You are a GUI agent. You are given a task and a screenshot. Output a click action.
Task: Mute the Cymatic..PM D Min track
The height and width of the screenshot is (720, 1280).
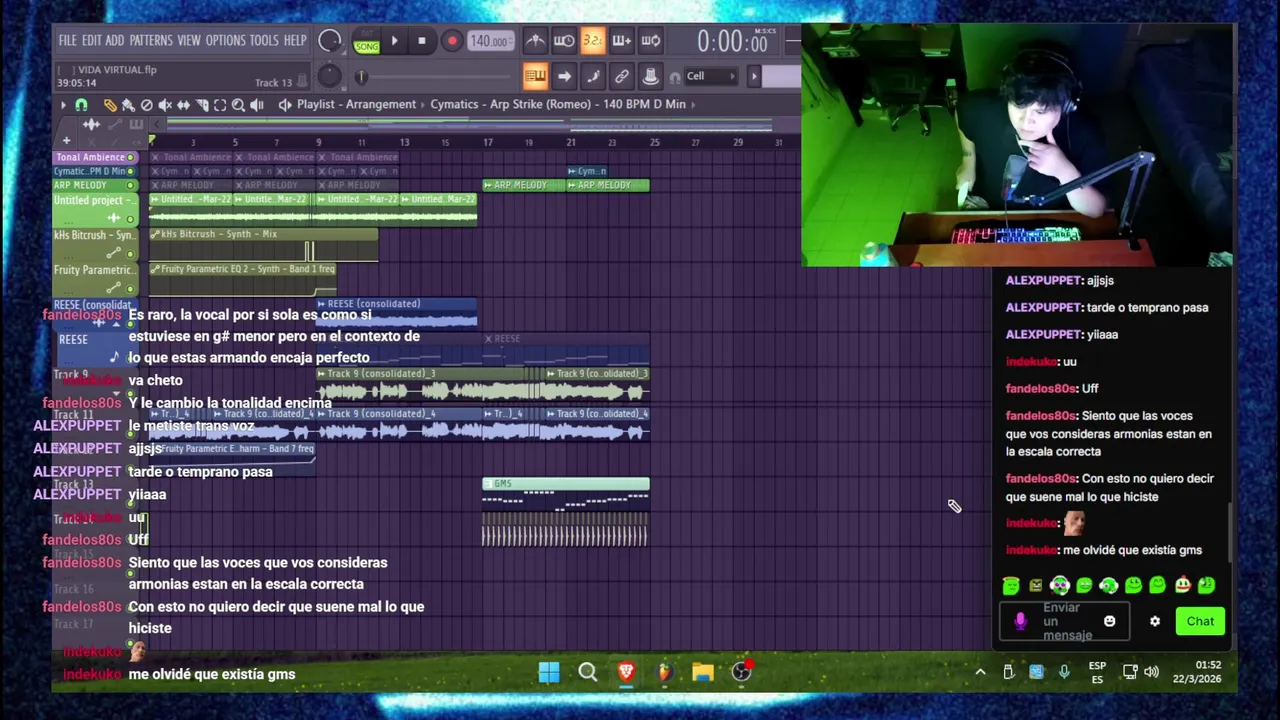tap(130, 171)
